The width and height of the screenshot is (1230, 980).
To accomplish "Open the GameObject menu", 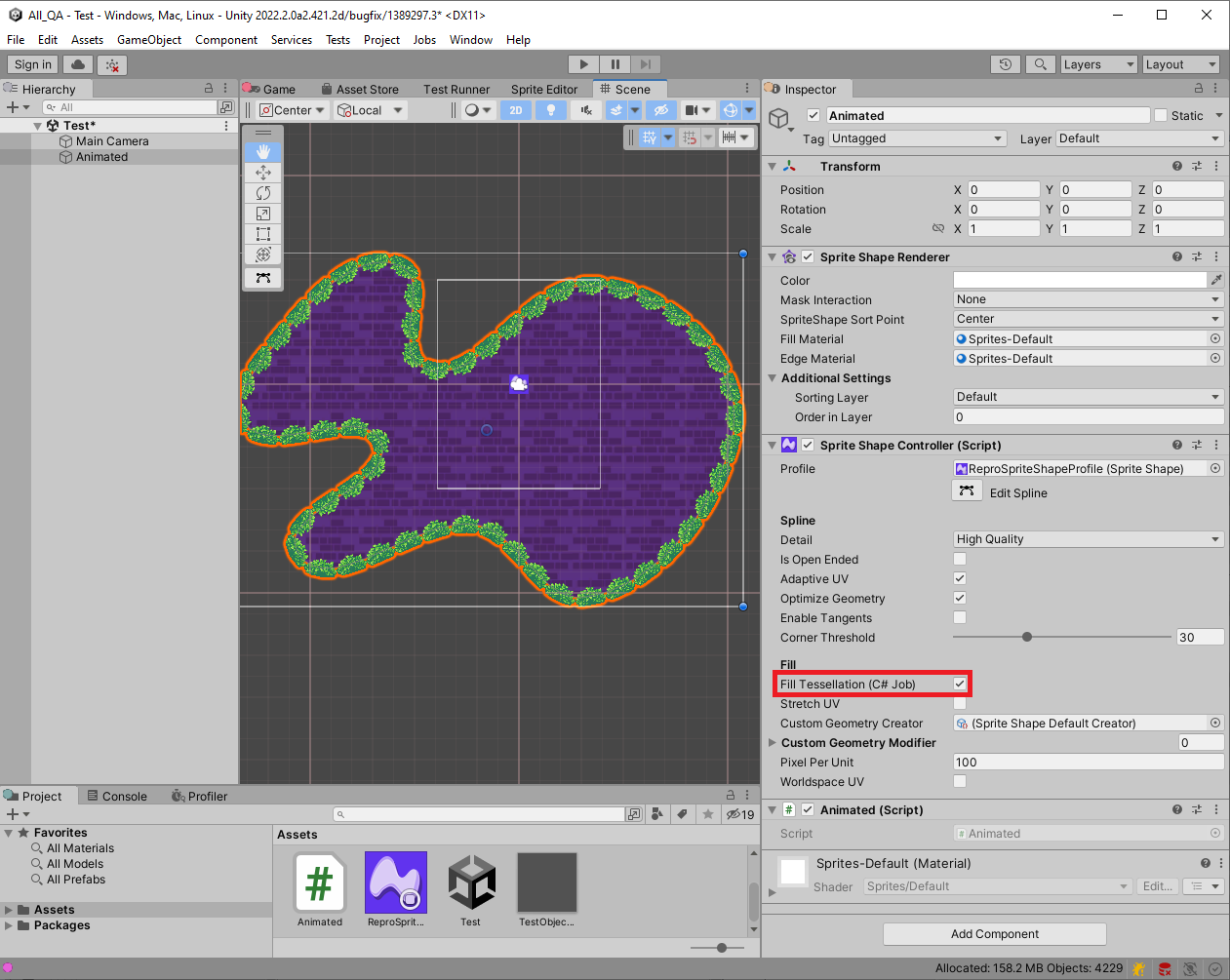I will click(x=149, y=40).
